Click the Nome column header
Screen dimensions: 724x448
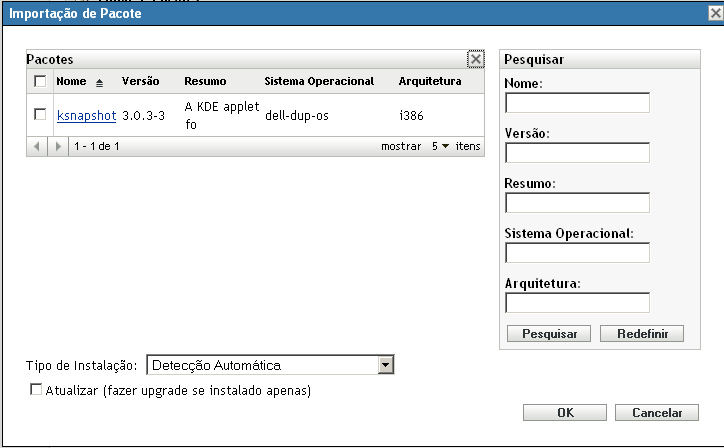pos(71,81)
